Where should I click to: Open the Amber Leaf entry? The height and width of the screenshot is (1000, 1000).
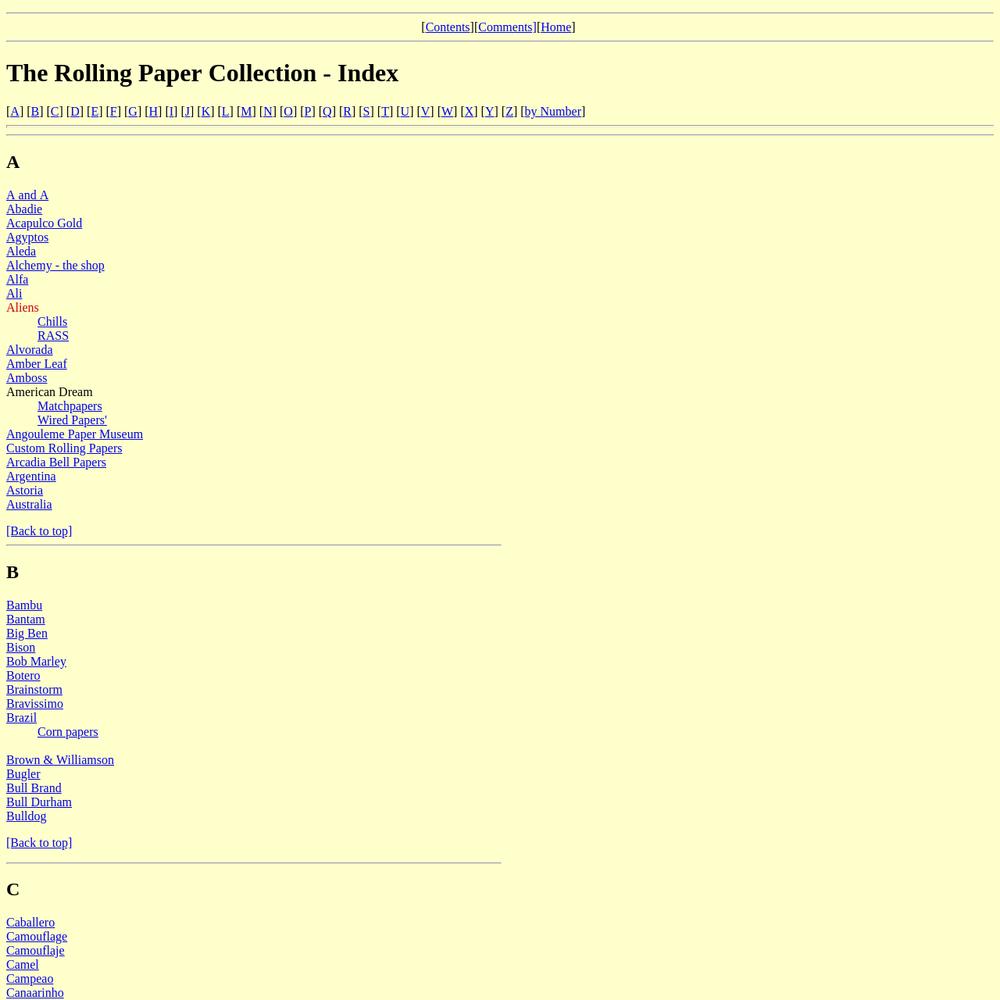click(36, 364)
